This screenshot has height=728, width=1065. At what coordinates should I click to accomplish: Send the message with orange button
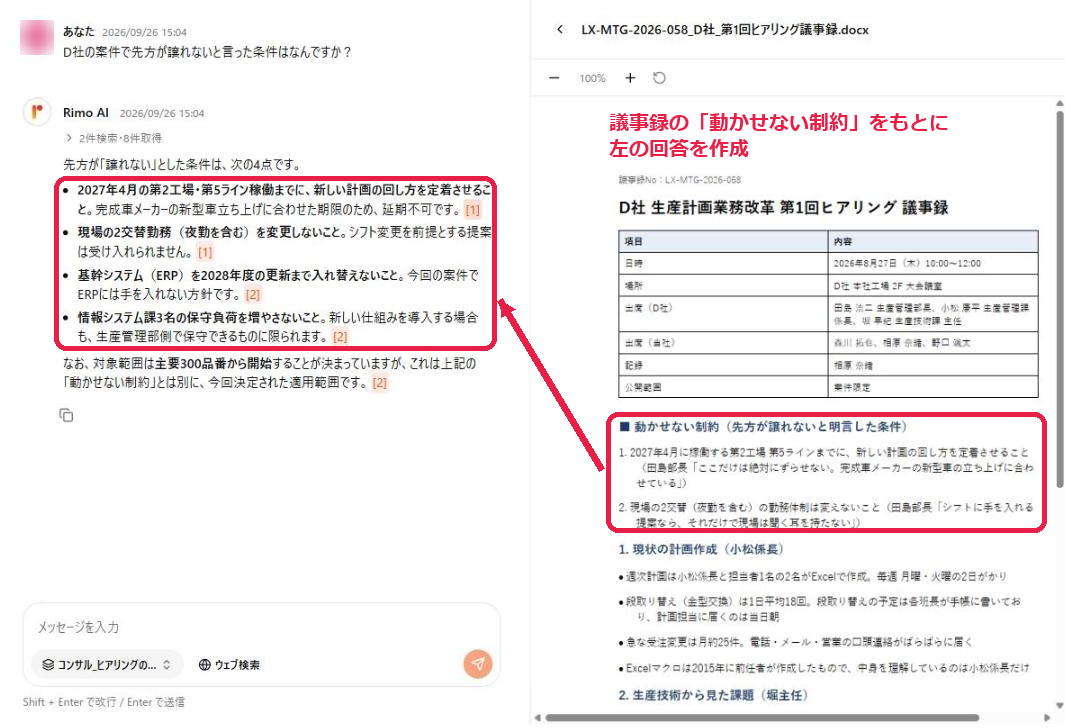478,663
